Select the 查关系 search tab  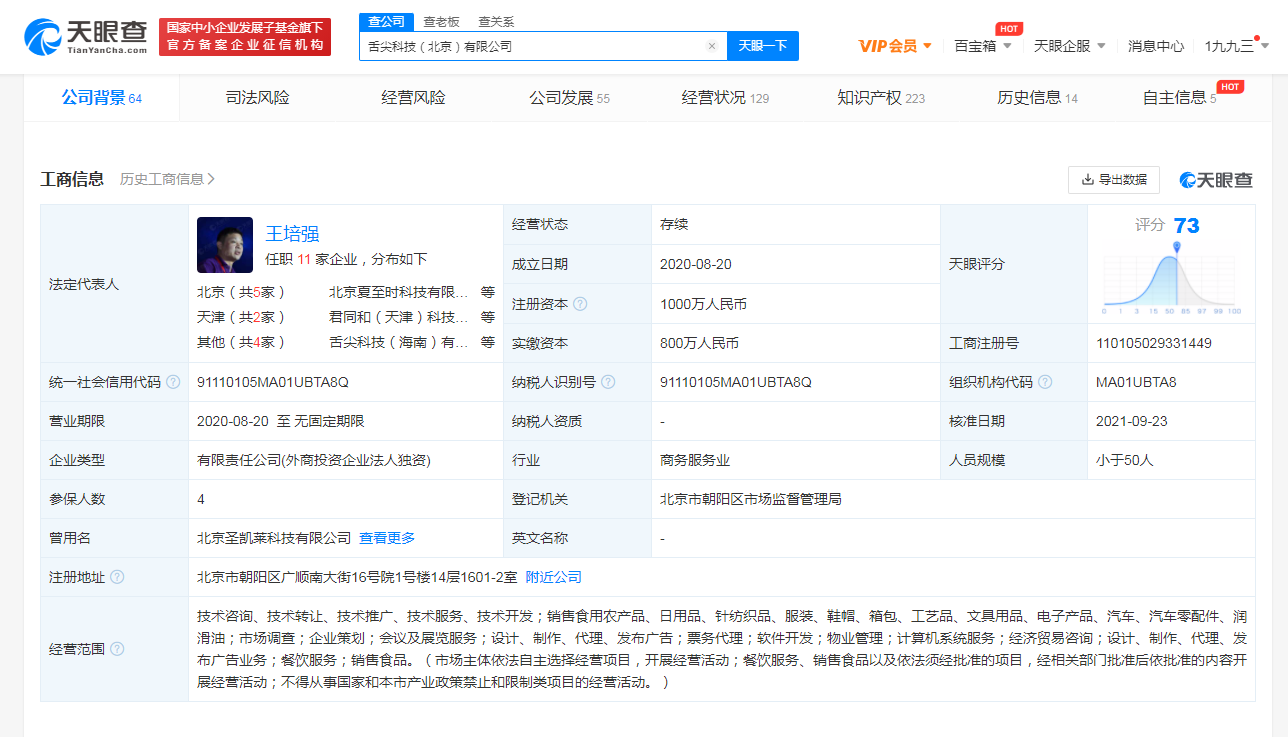coord(496,21)
